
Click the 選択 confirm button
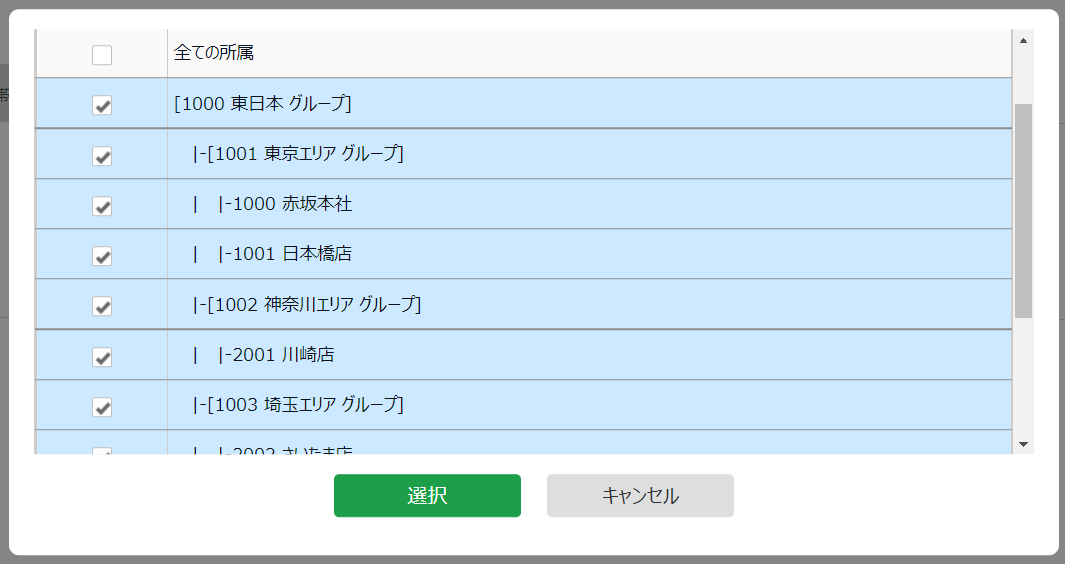pos(427,496)
